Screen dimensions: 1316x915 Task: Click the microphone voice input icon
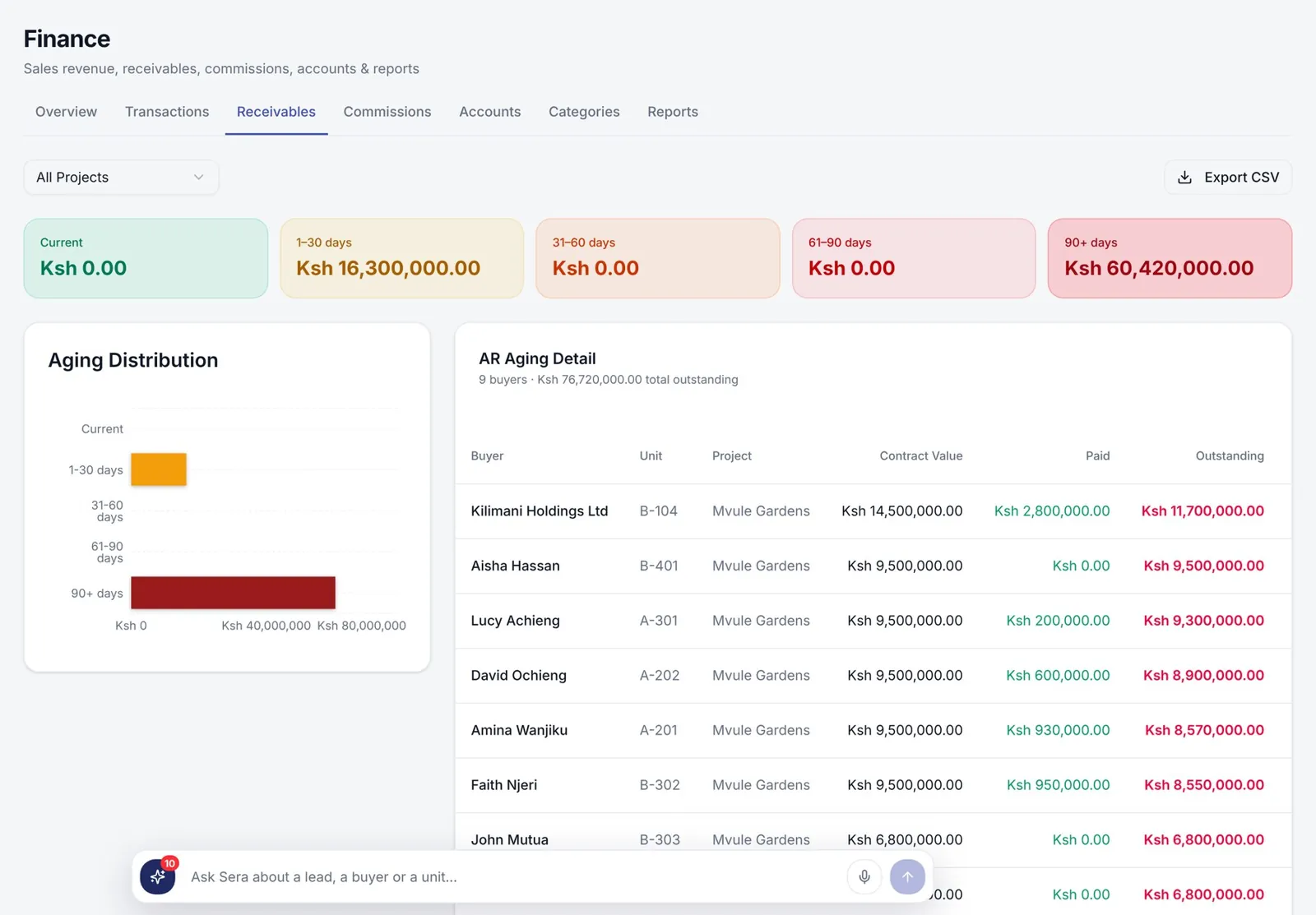(864, 876)
